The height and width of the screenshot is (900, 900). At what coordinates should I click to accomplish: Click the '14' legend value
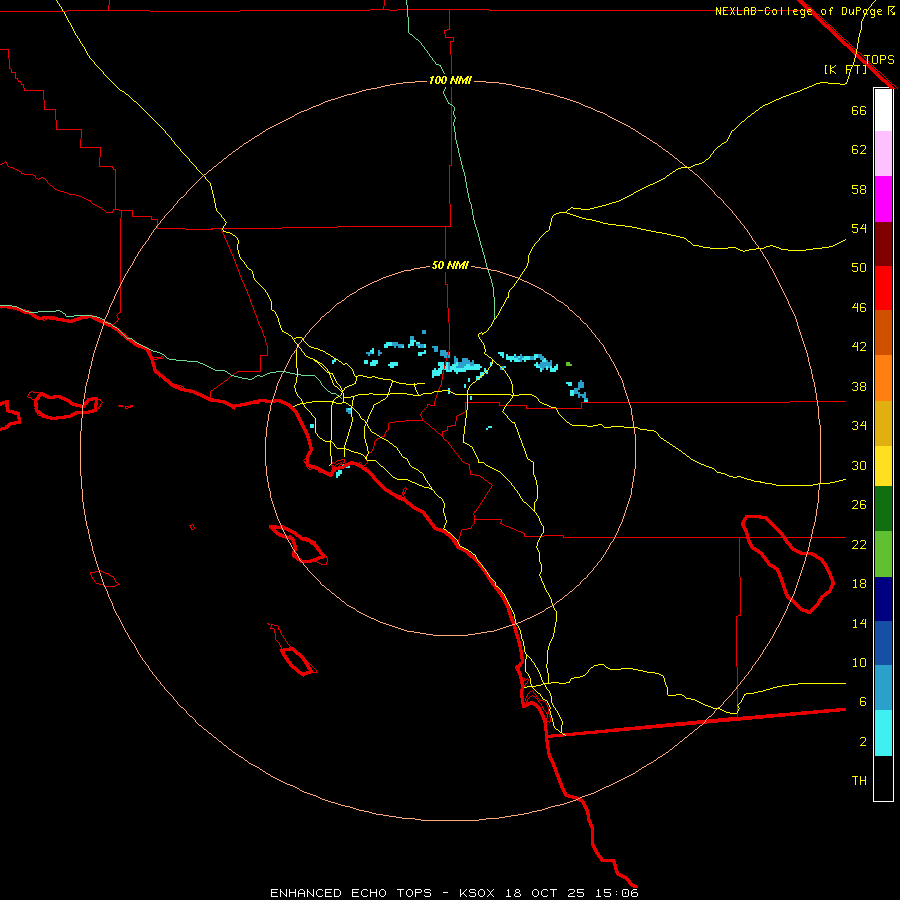(859, 623)
